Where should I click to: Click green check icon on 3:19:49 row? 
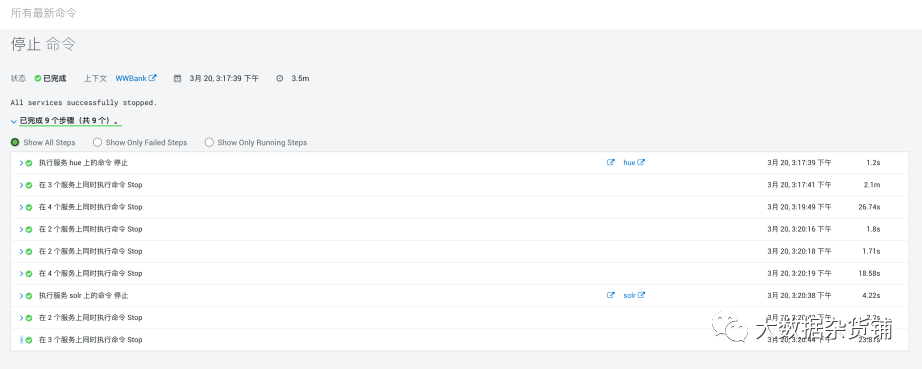tap(29, 207)
